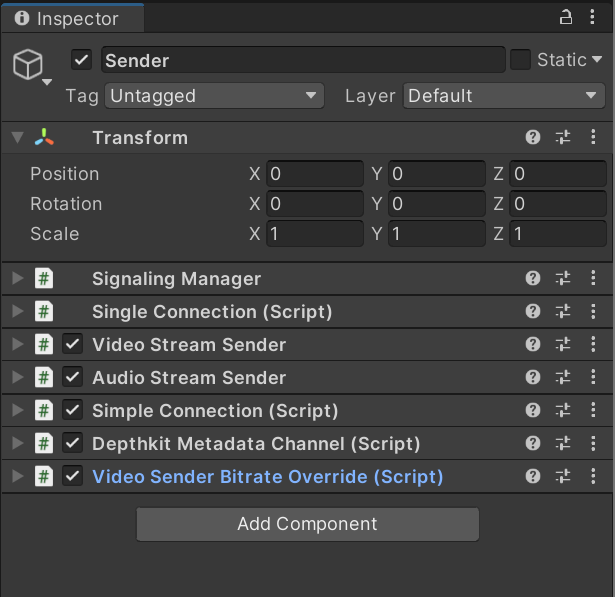Disable Video Sender Bitrate Override script

pyautogui.click(x=72, y=477)
